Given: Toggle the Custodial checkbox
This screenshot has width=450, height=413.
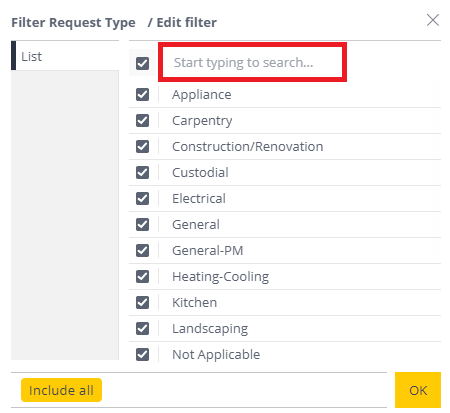Looking at the screenshot, I should pos(142,172).
